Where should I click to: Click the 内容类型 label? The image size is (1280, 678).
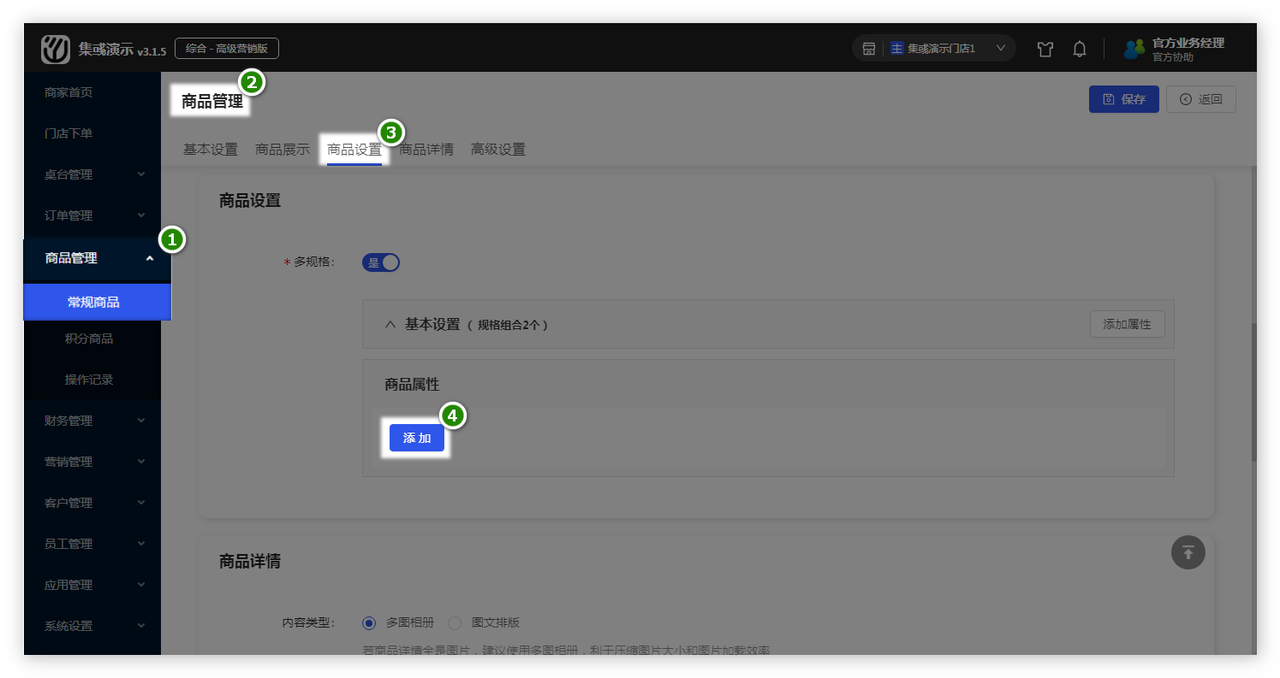(x=308, y=622)
